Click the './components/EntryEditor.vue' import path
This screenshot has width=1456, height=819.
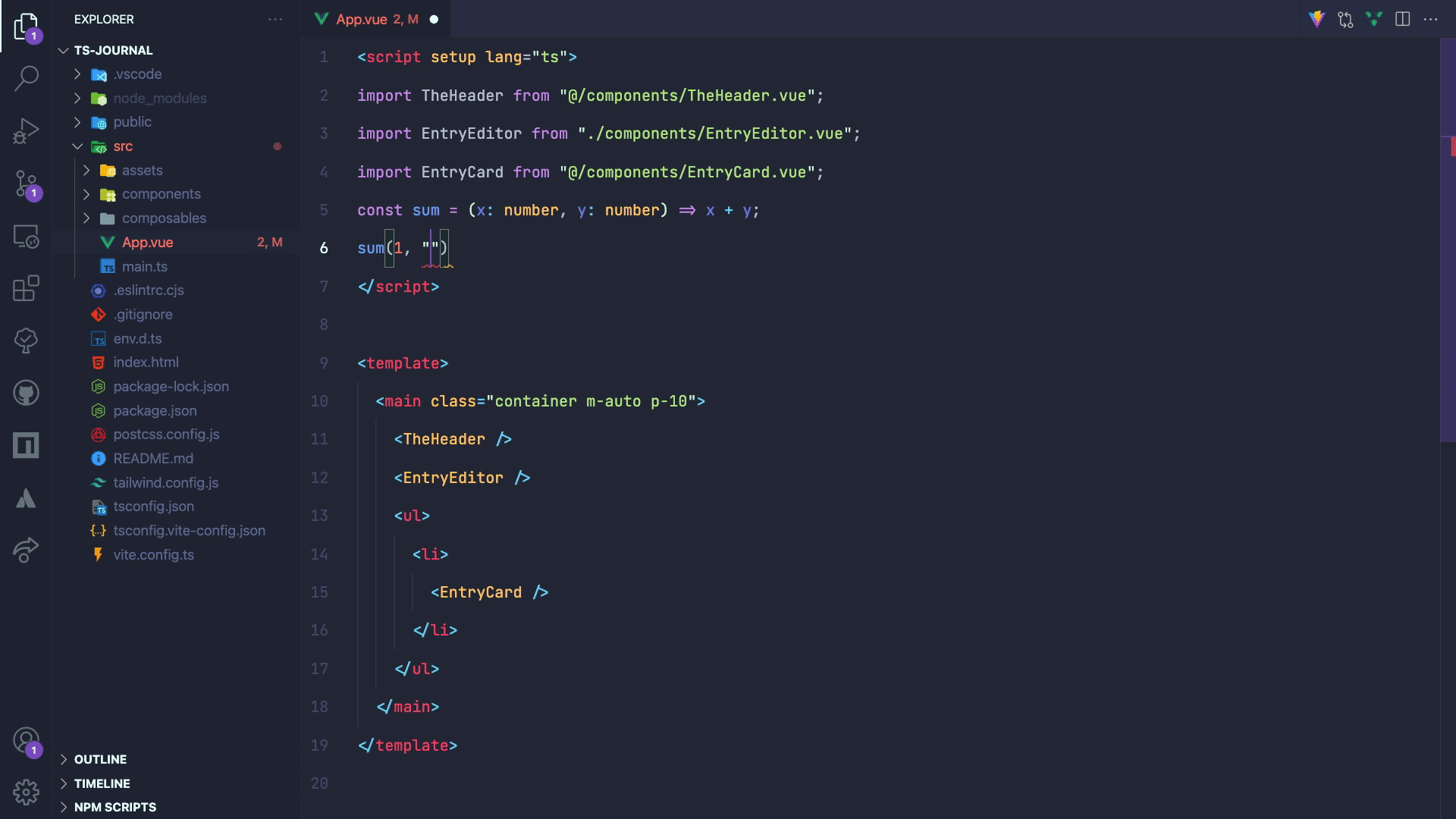click(x=714, y=133)
